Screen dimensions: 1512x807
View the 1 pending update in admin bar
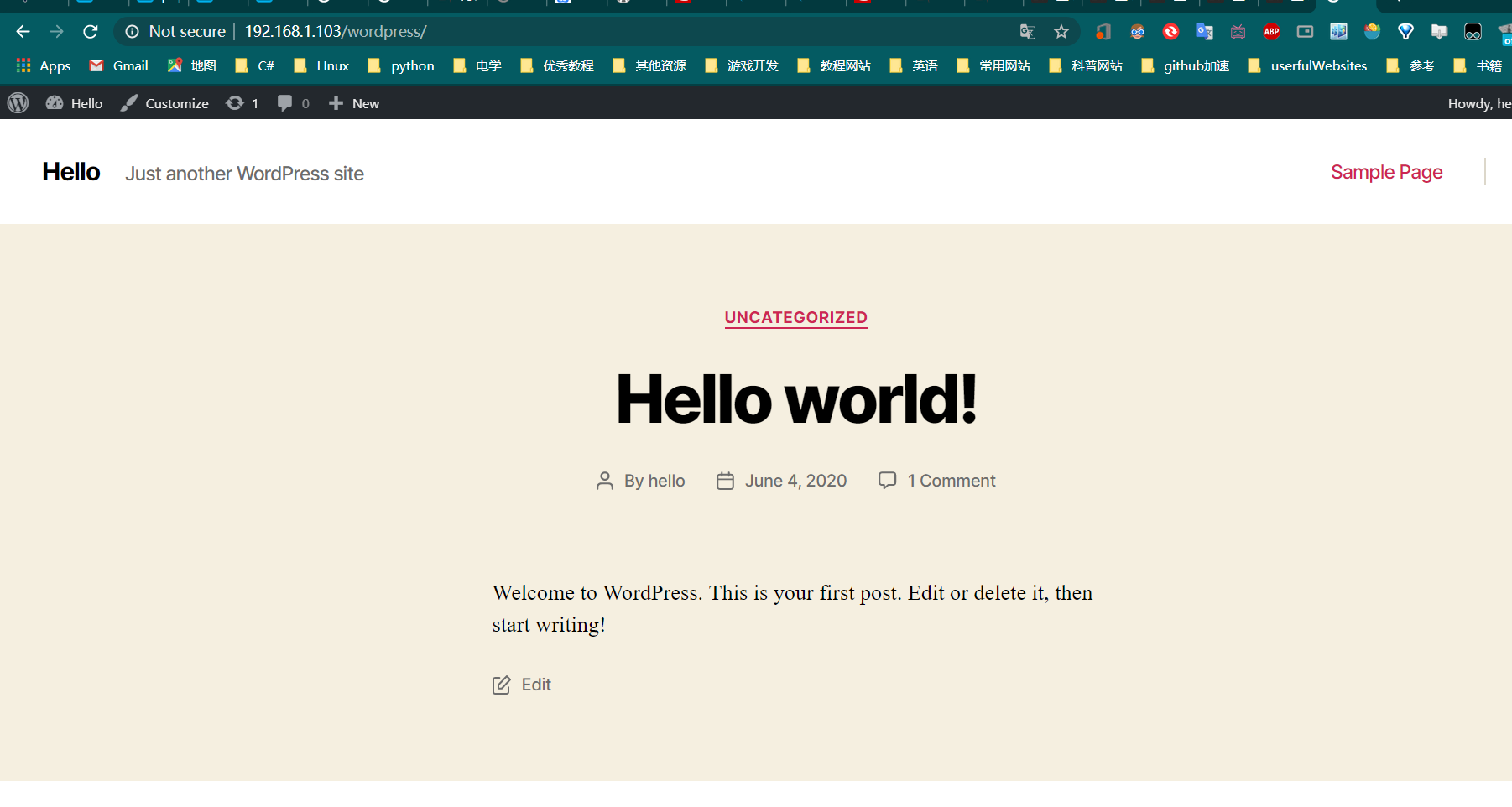(242, 103)
